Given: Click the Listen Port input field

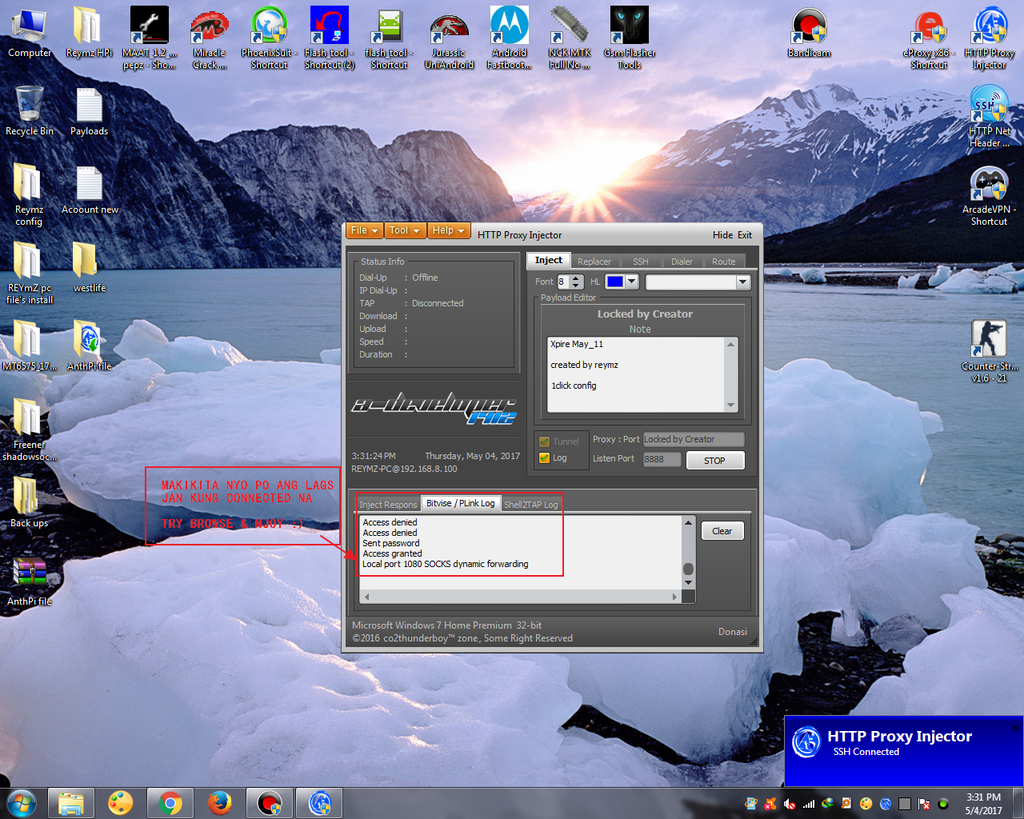Looking at the screenshot, I should 662,460.
